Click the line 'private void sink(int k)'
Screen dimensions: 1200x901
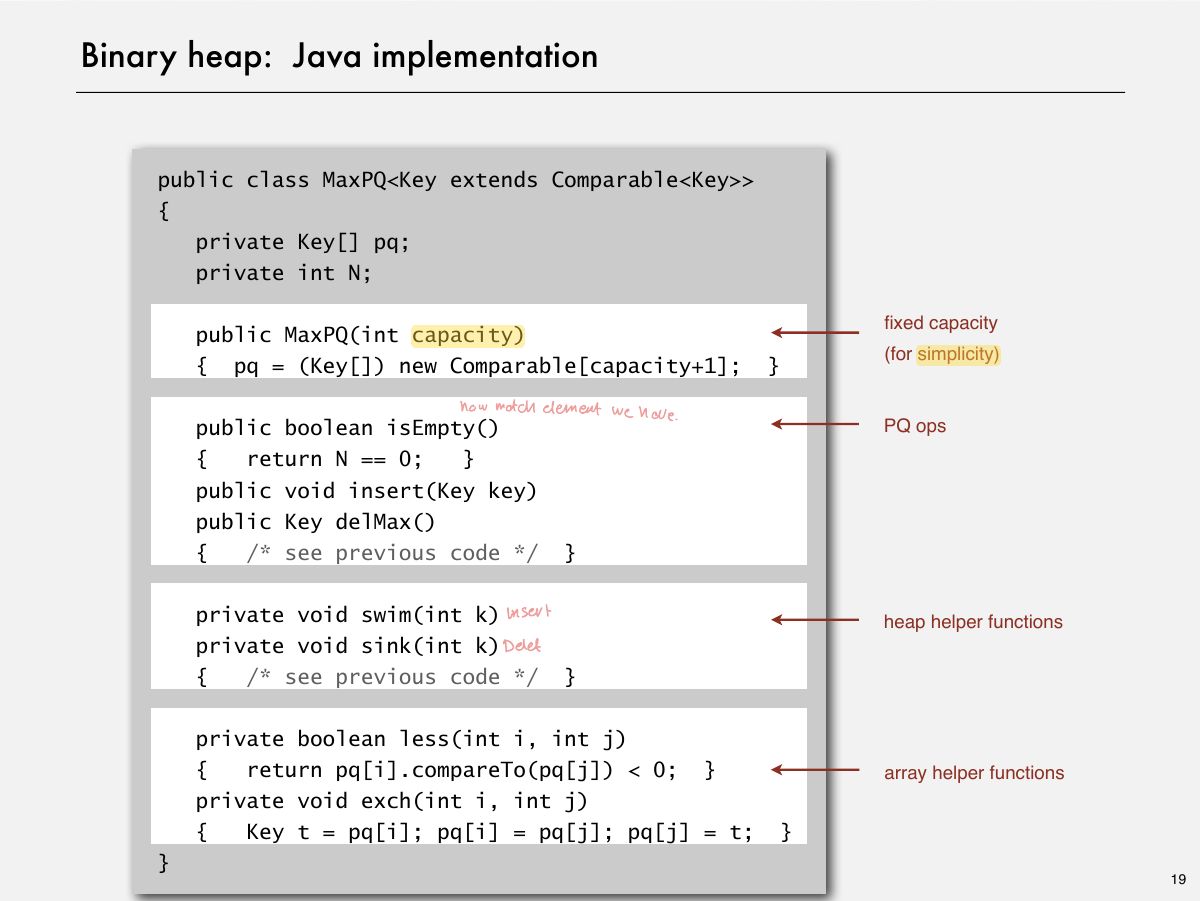point(347,646)
